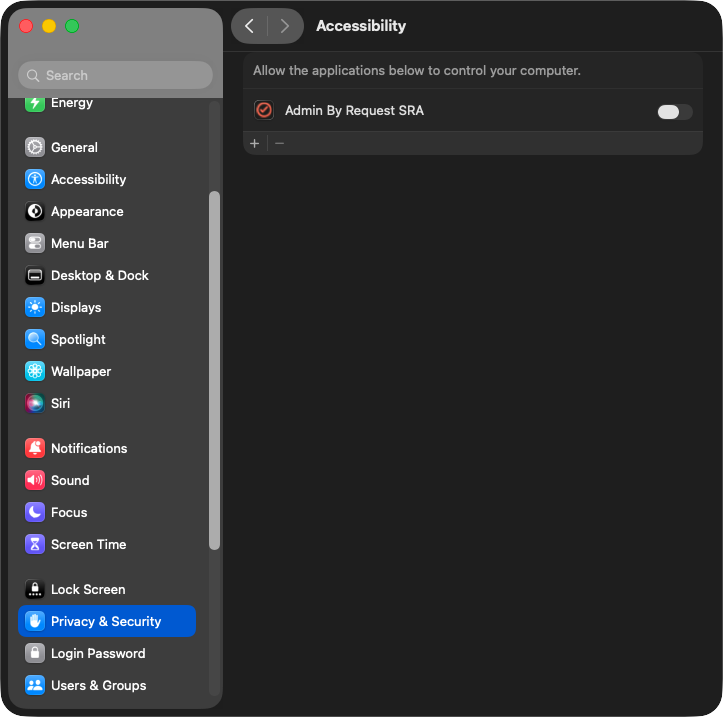The width and height of the screenshot is (723, 717).
Task: Go forward using the right chevron
Action: point(285,26)
